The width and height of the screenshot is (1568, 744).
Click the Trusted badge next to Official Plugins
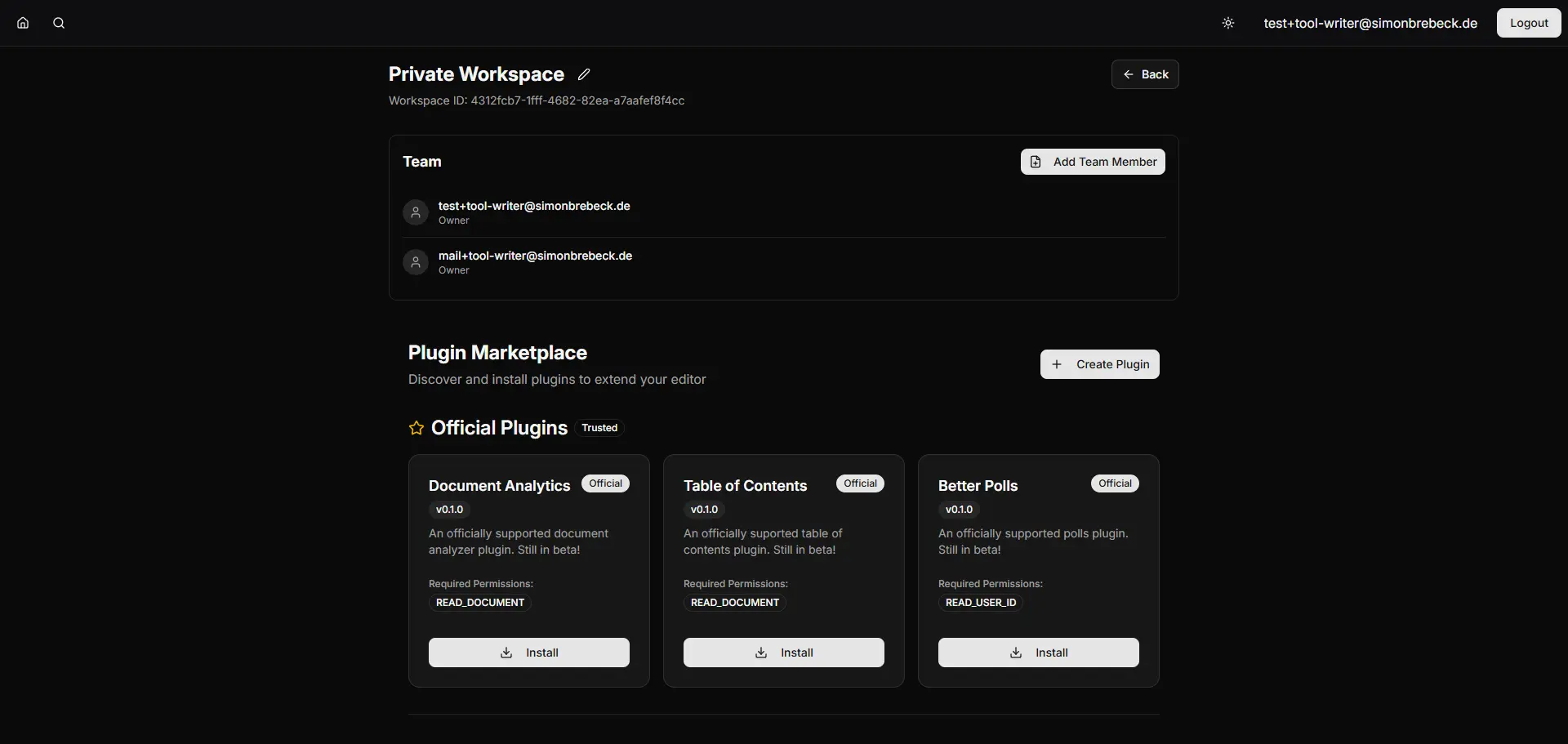tap(599, 428)
